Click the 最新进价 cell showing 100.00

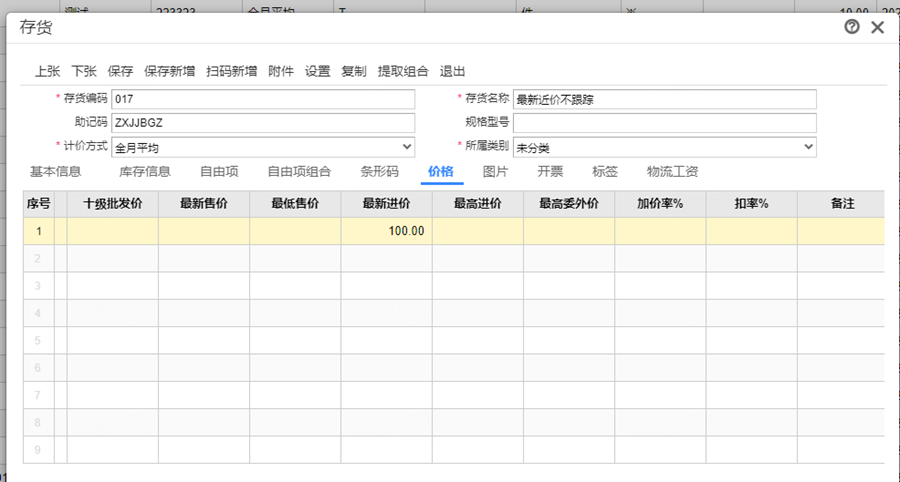coord(386,231)
